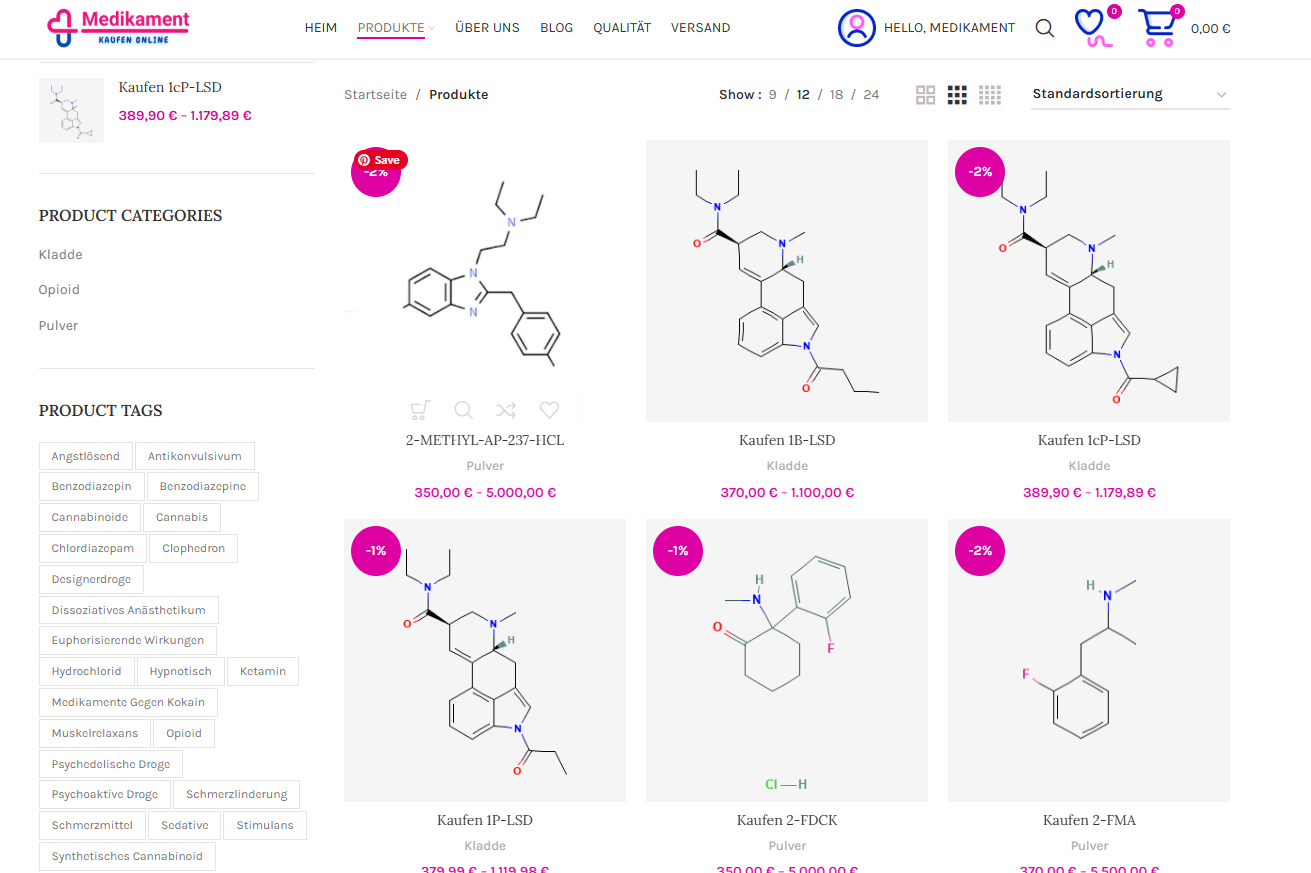1311x873 pixels.
Task: Open the wishlist heart in header
Action: click(1091, 26)
